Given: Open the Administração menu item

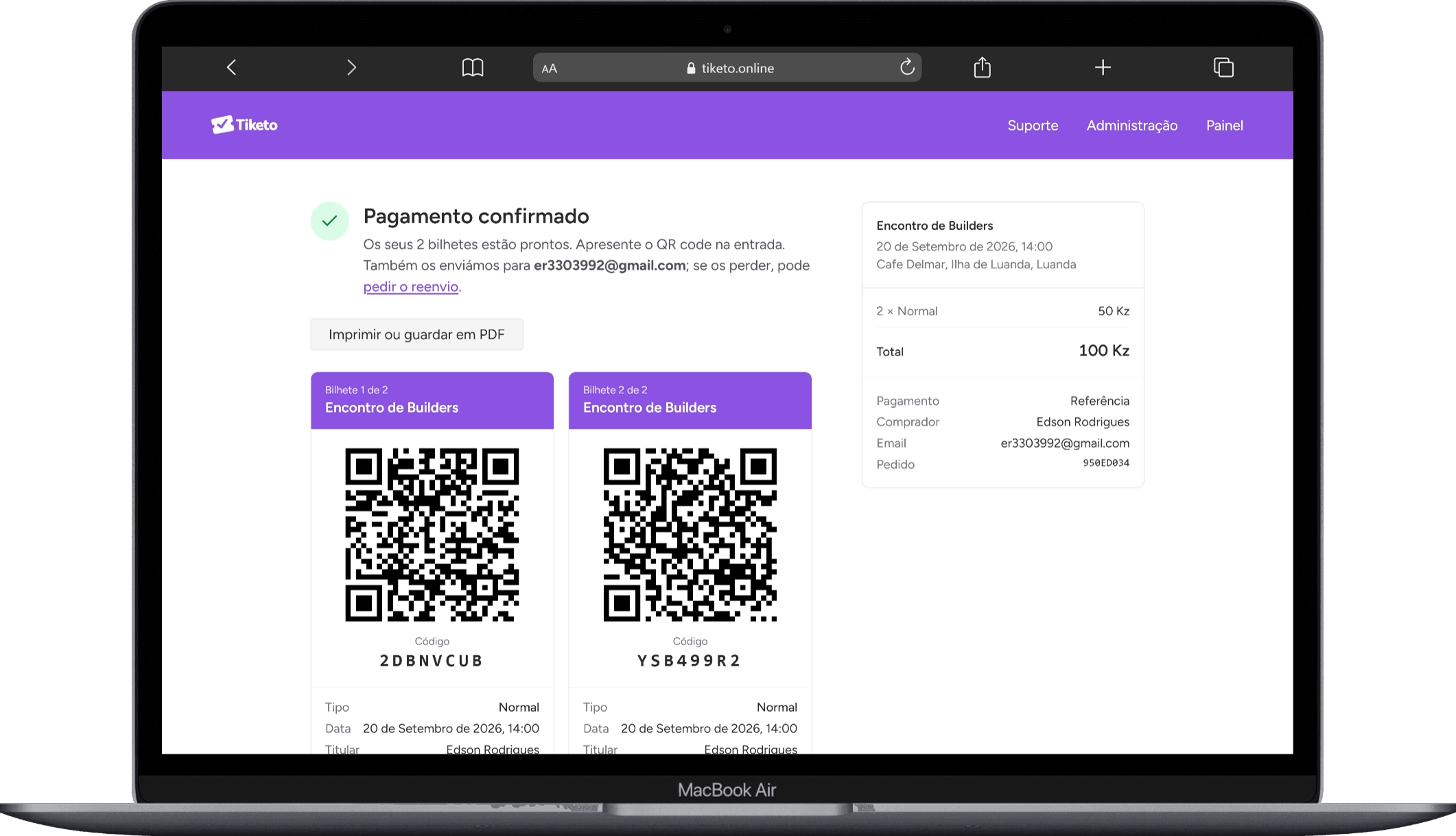Looking at the screenshot, I should [1132, 125].
